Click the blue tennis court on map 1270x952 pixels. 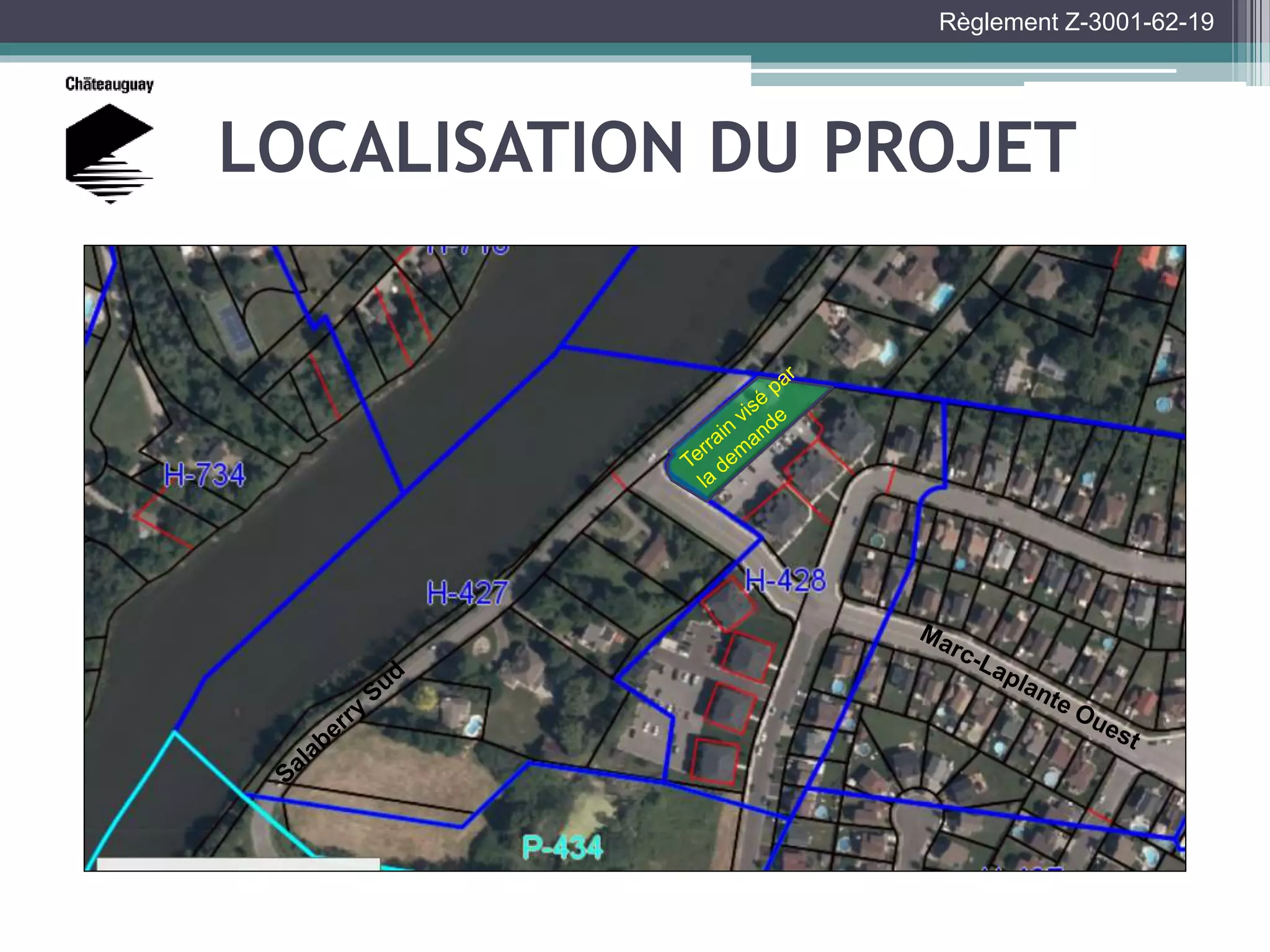[234, 328]
